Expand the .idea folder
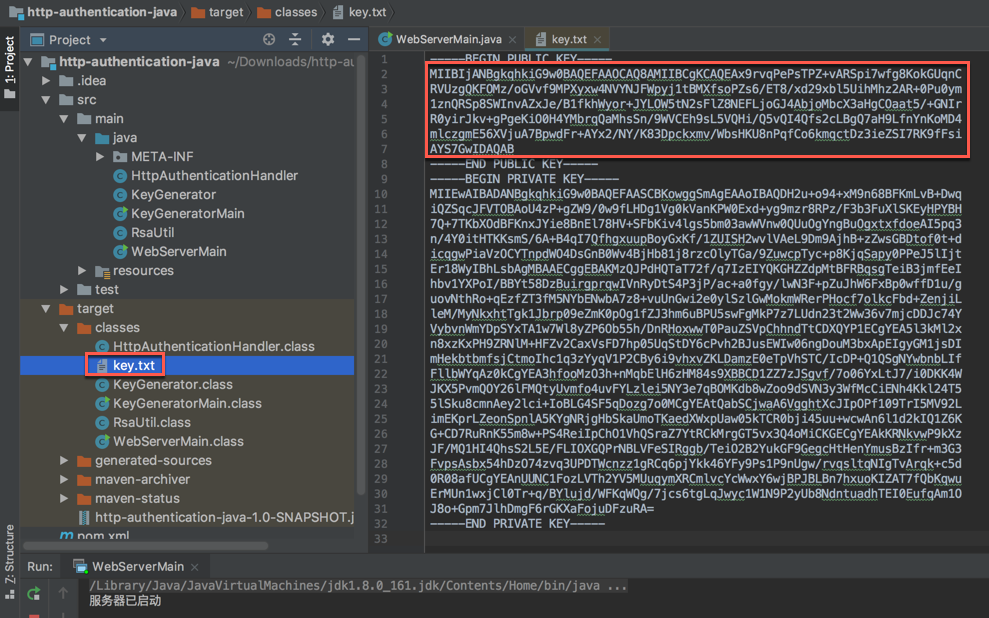989x618 pixels. coord(46,81)
